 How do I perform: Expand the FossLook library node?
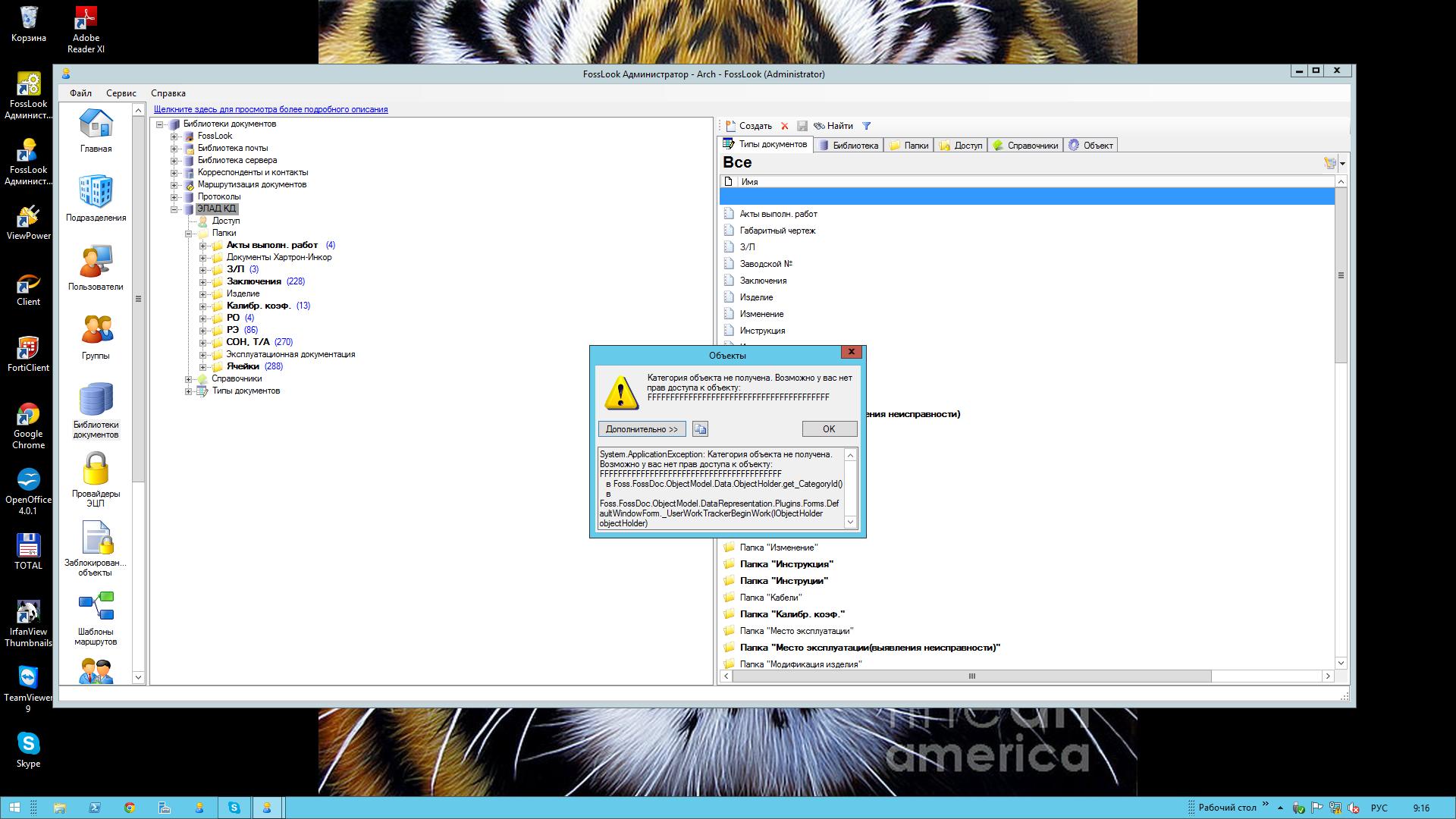coord(174,136)
